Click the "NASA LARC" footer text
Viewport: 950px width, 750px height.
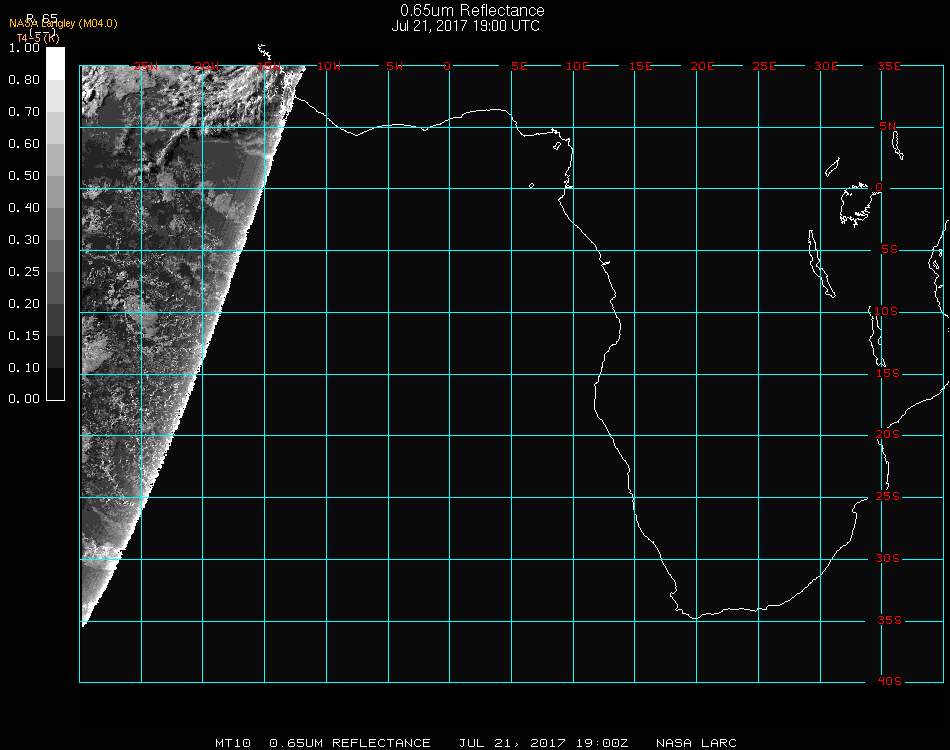pyautogui.click(x=696, y=743)
